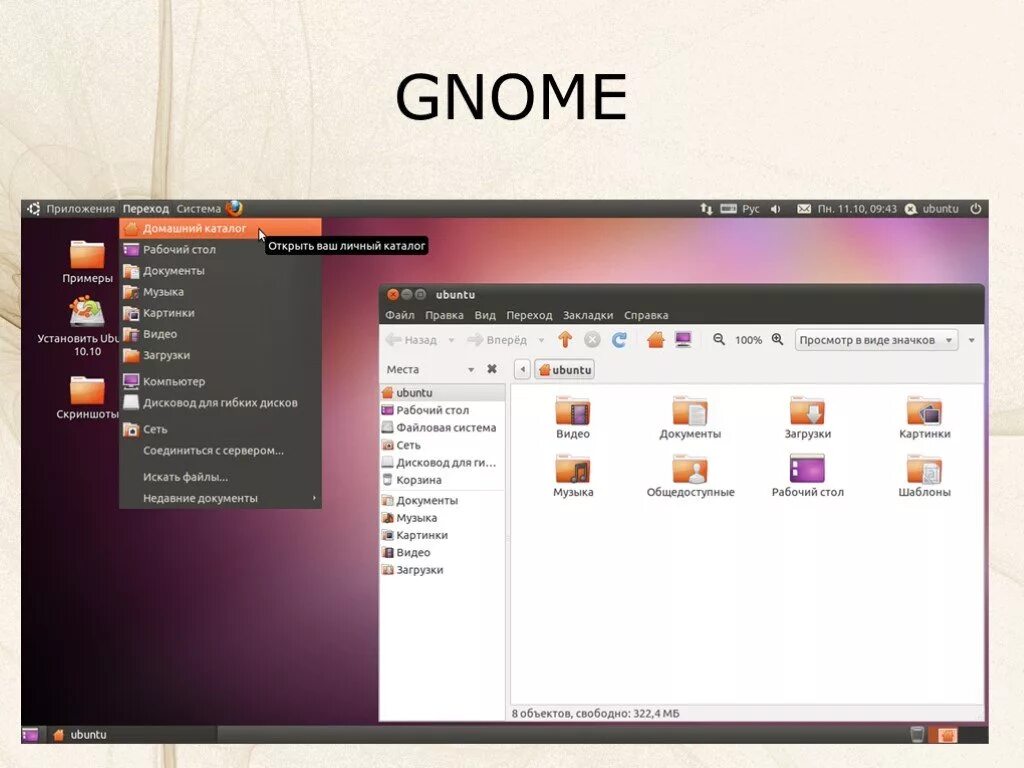The height and width of the screenshot is (768, 1024).
Task: Open the Картинки folder in main pane
Action: 925,418
